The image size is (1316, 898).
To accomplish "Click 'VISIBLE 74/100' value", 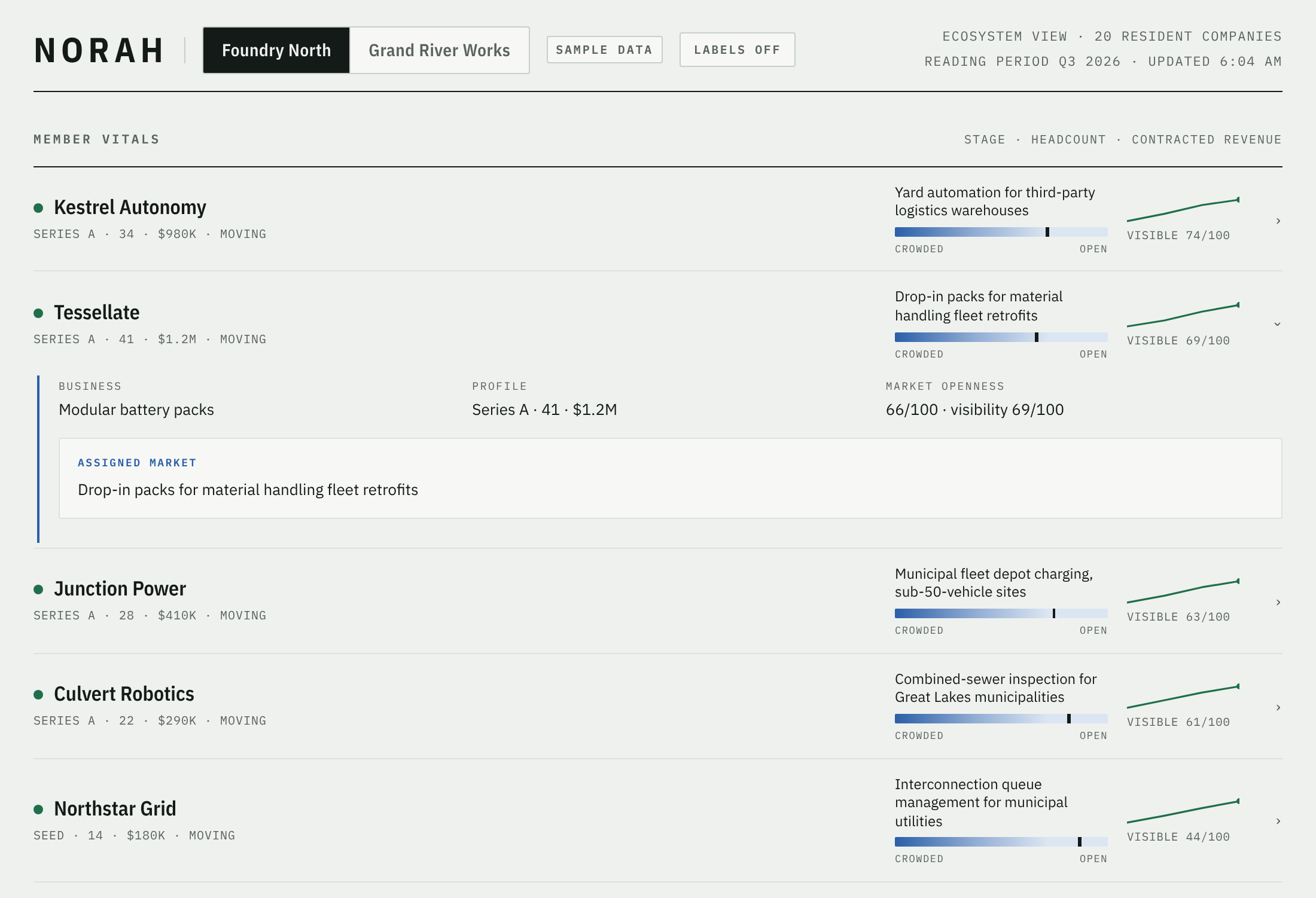I will [x=1178, y=236].
